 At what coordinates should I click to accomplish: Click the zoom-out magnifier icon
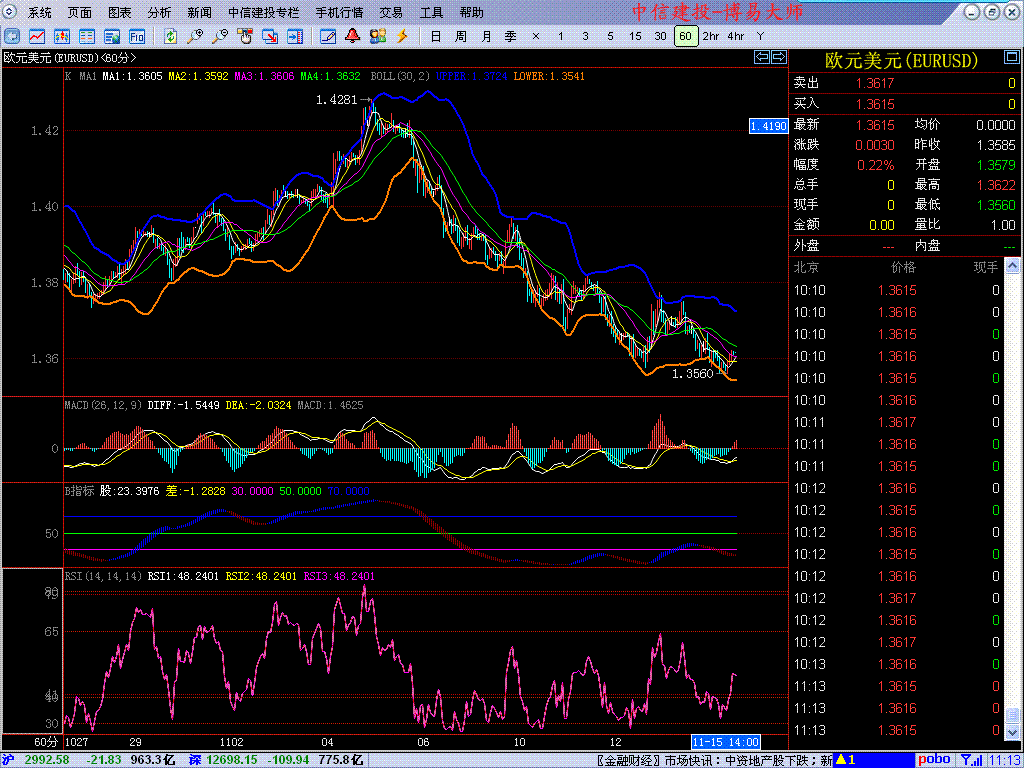pyautogui.click(x=220, y=36)
